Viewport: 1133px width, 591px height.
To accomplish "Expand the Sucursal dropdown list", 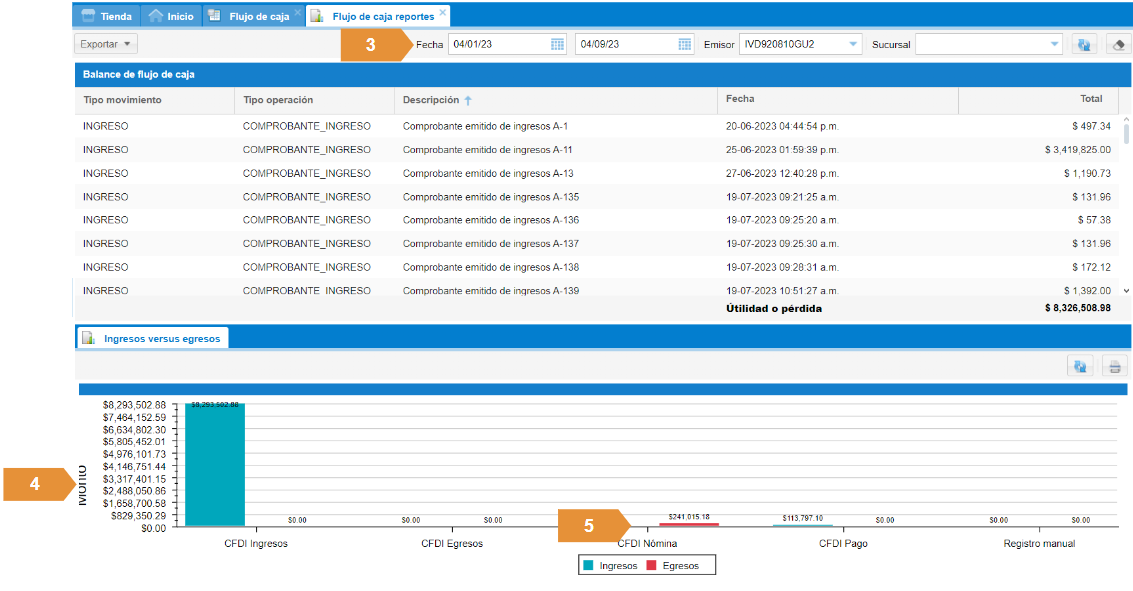I will (x=1055, y=44).
